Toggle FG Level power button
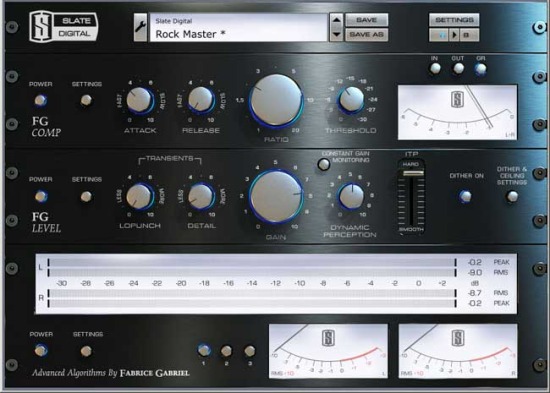Viewport: 550px width, 393px height. coord(41,196)
